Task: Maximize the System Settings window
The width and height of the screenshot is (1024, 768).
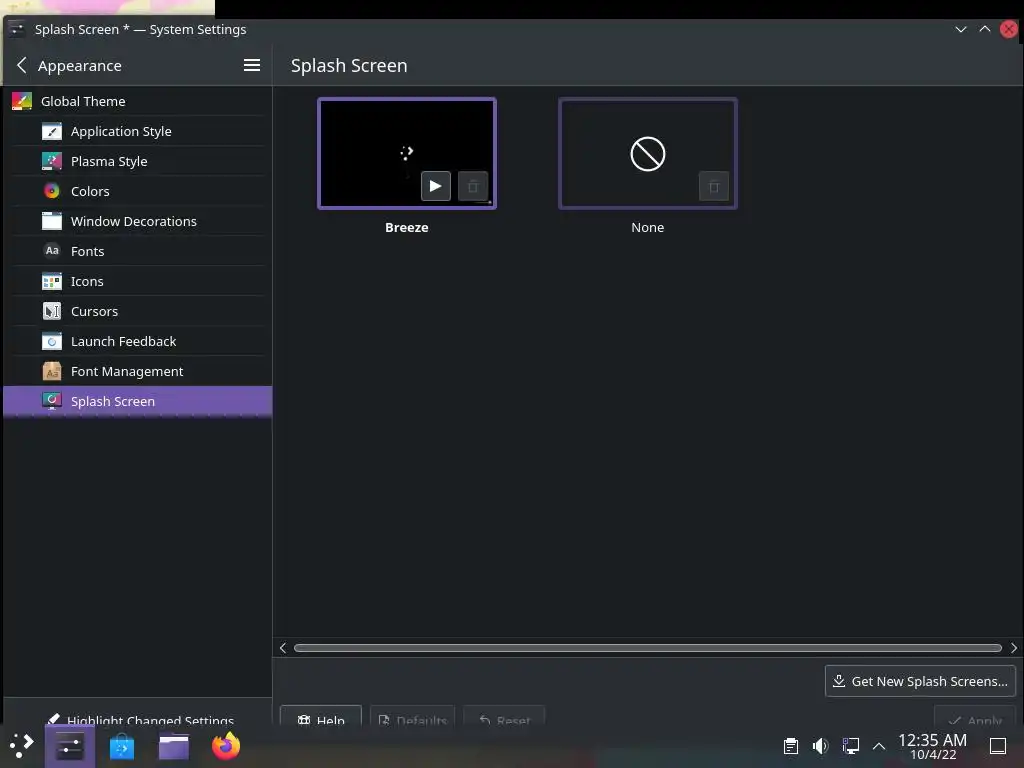Action: 985,29
